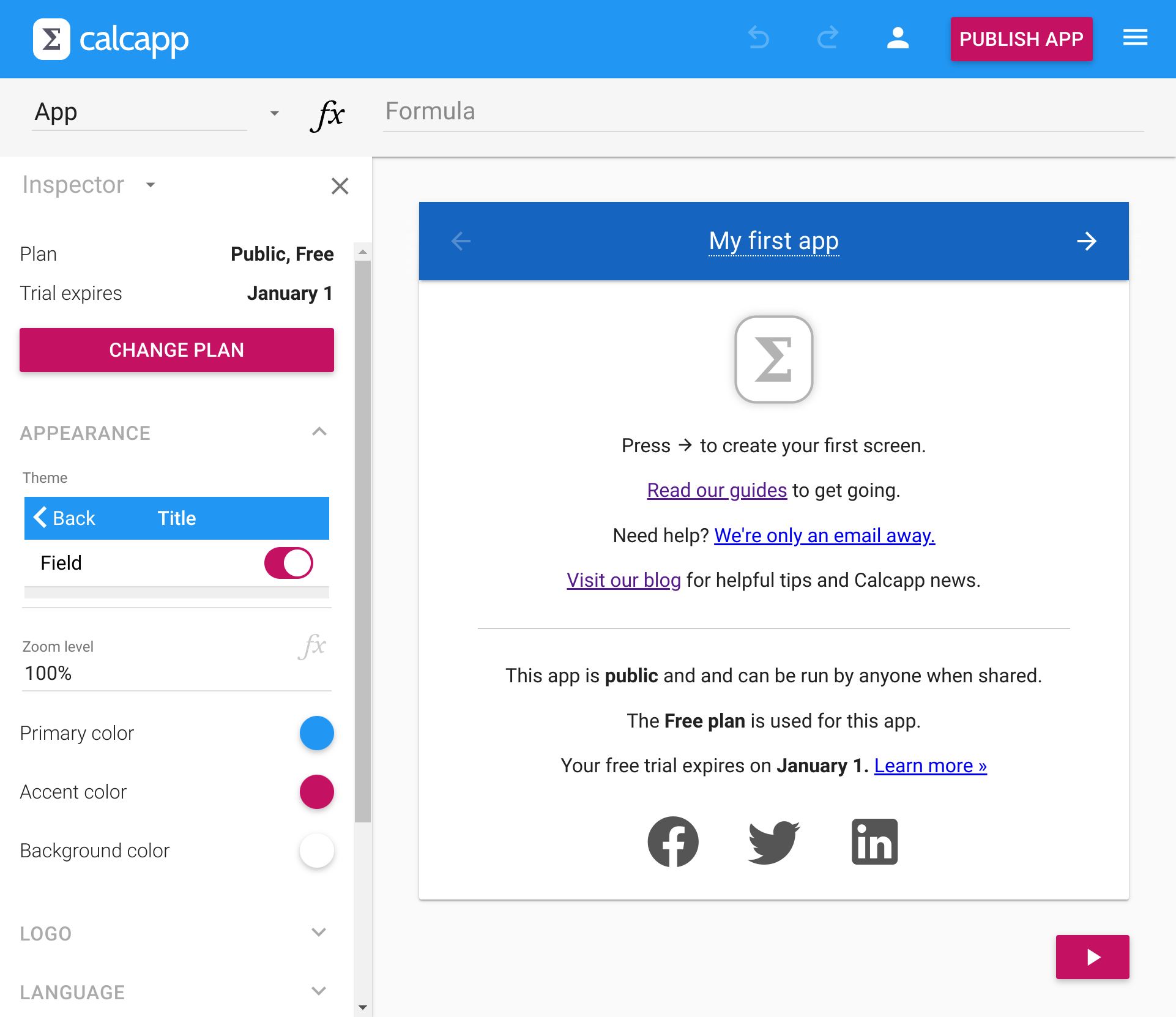Click the My first app title

coord(773,241)
